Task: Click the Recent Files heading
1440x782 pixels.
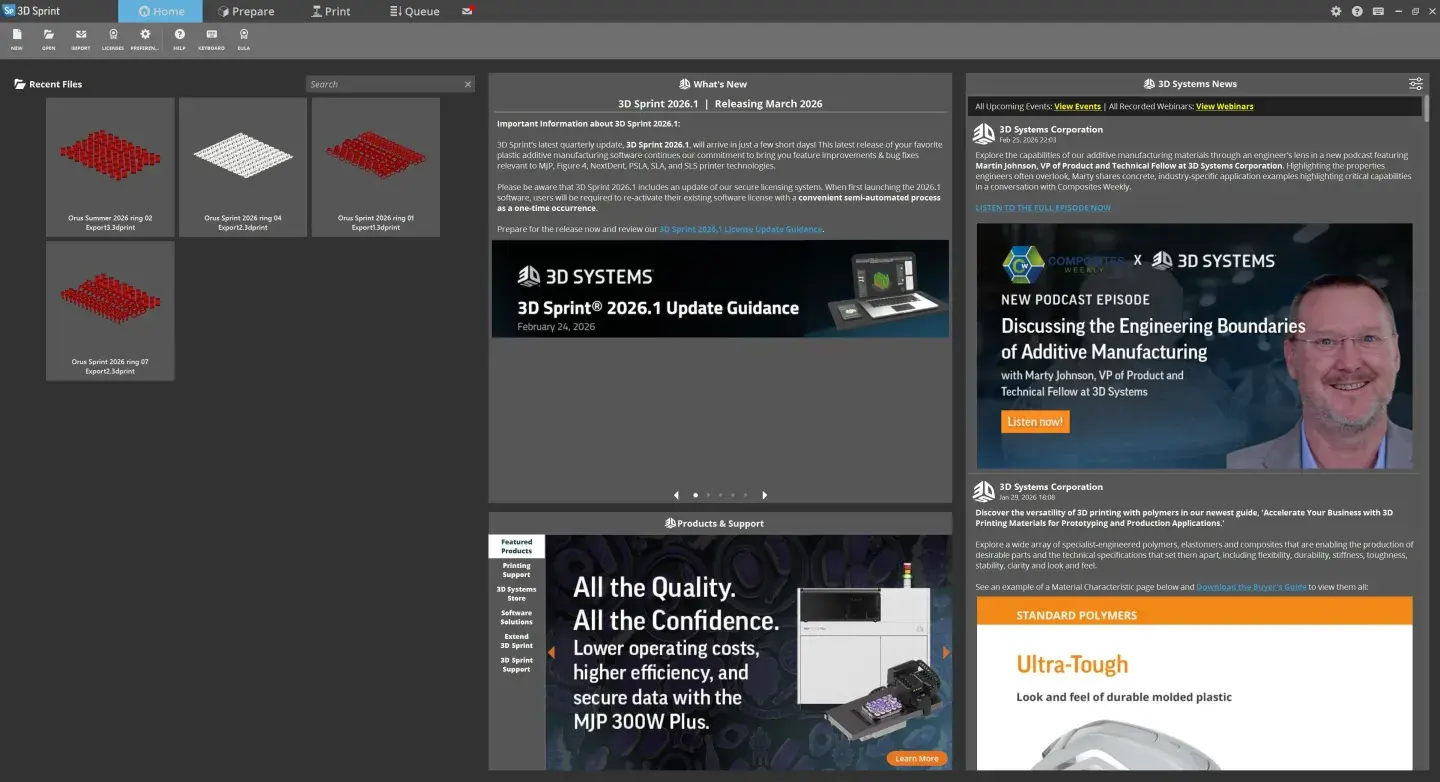Action: (48, 84)
